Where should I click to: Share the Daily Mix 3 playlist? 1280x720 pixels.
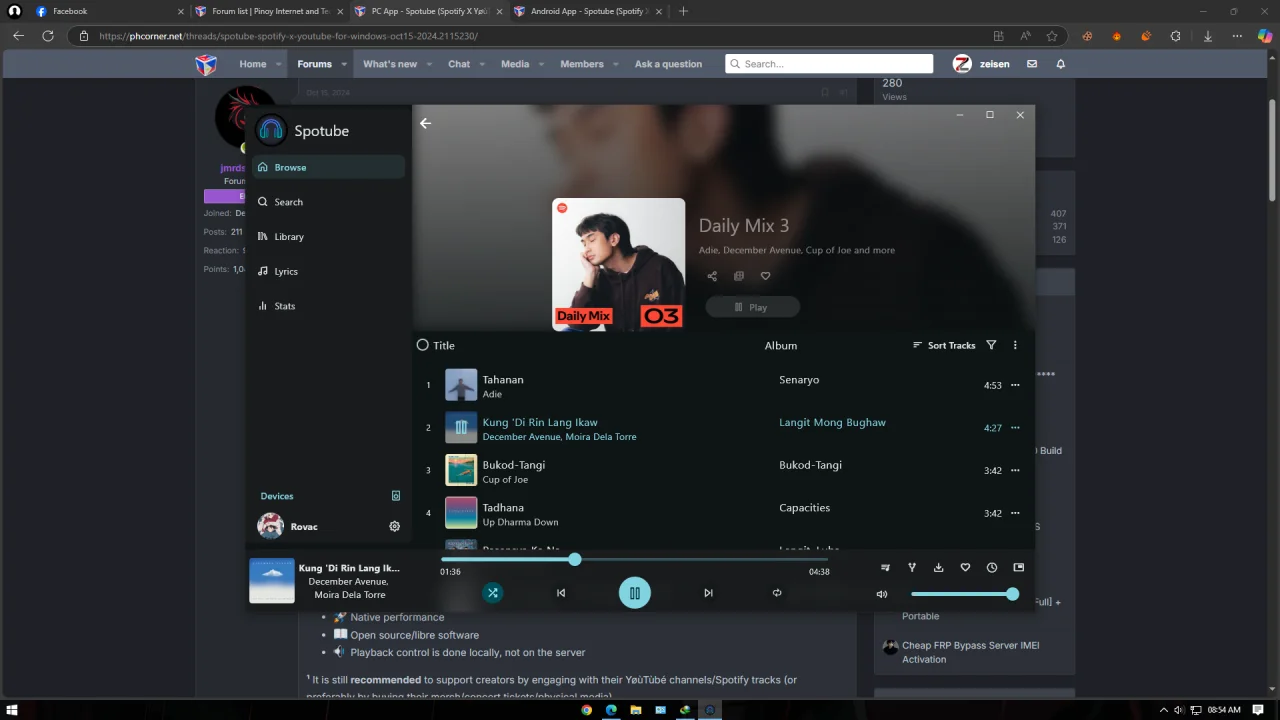[x=712, y=276]
